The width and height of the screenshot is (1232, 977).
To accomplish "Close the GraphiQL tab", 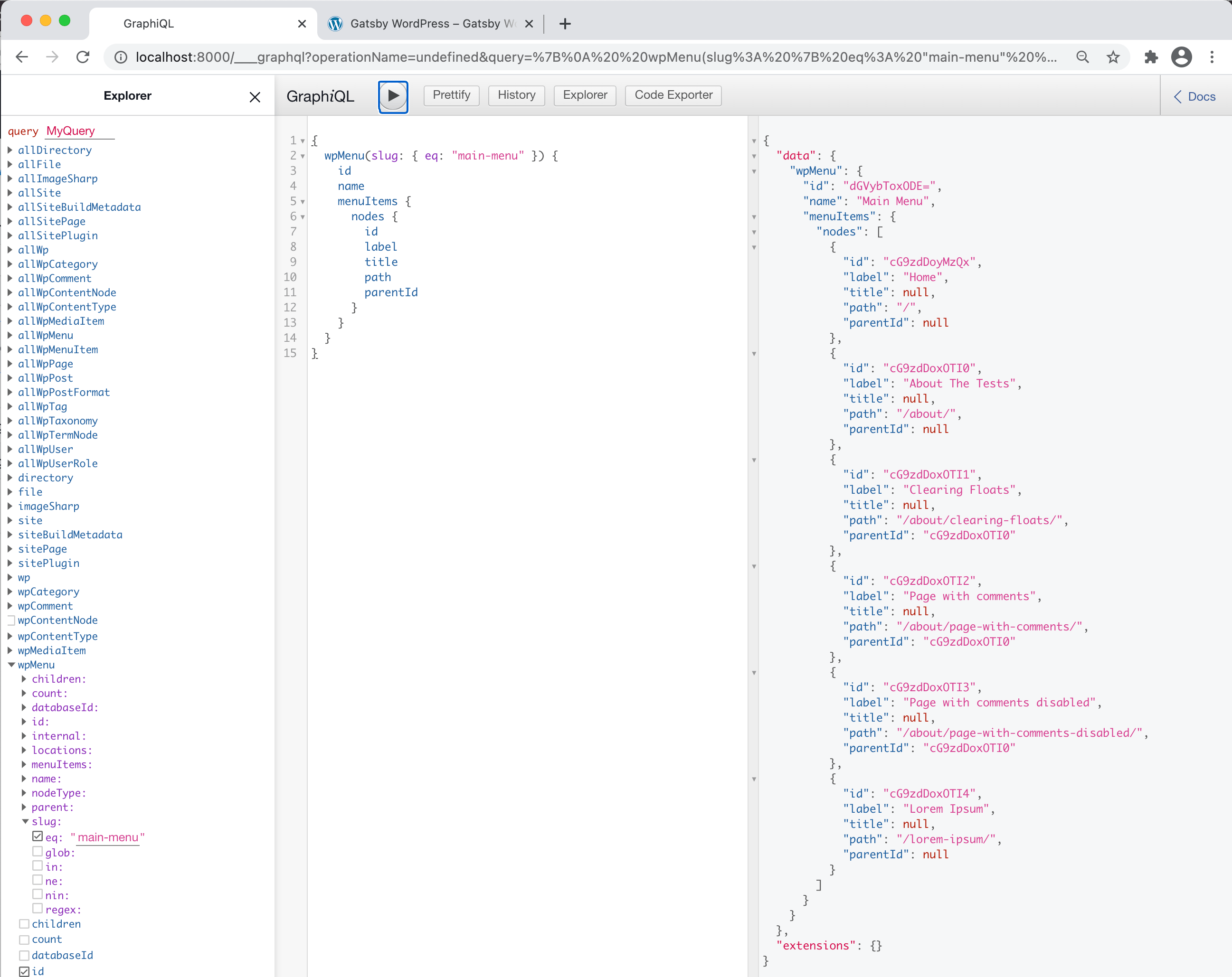I will pos(302,23).
